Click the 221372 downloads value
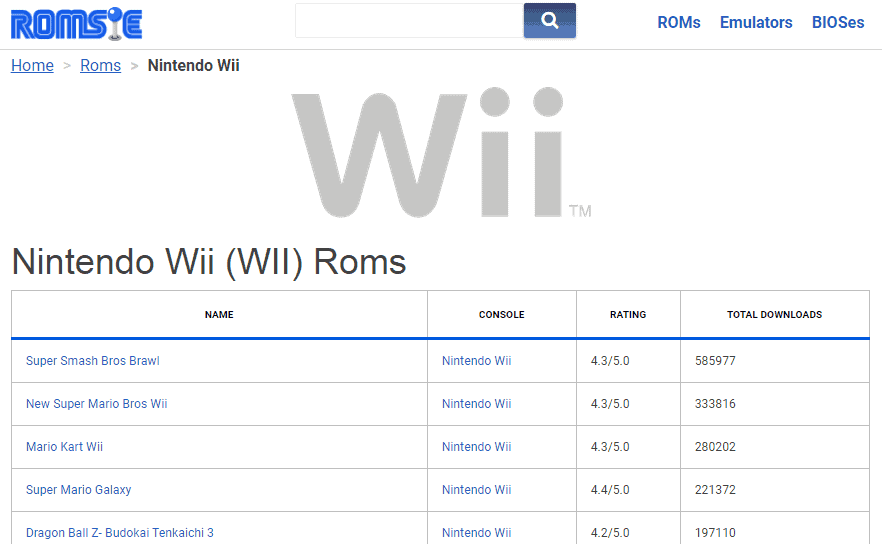 [x=716, y=489]
